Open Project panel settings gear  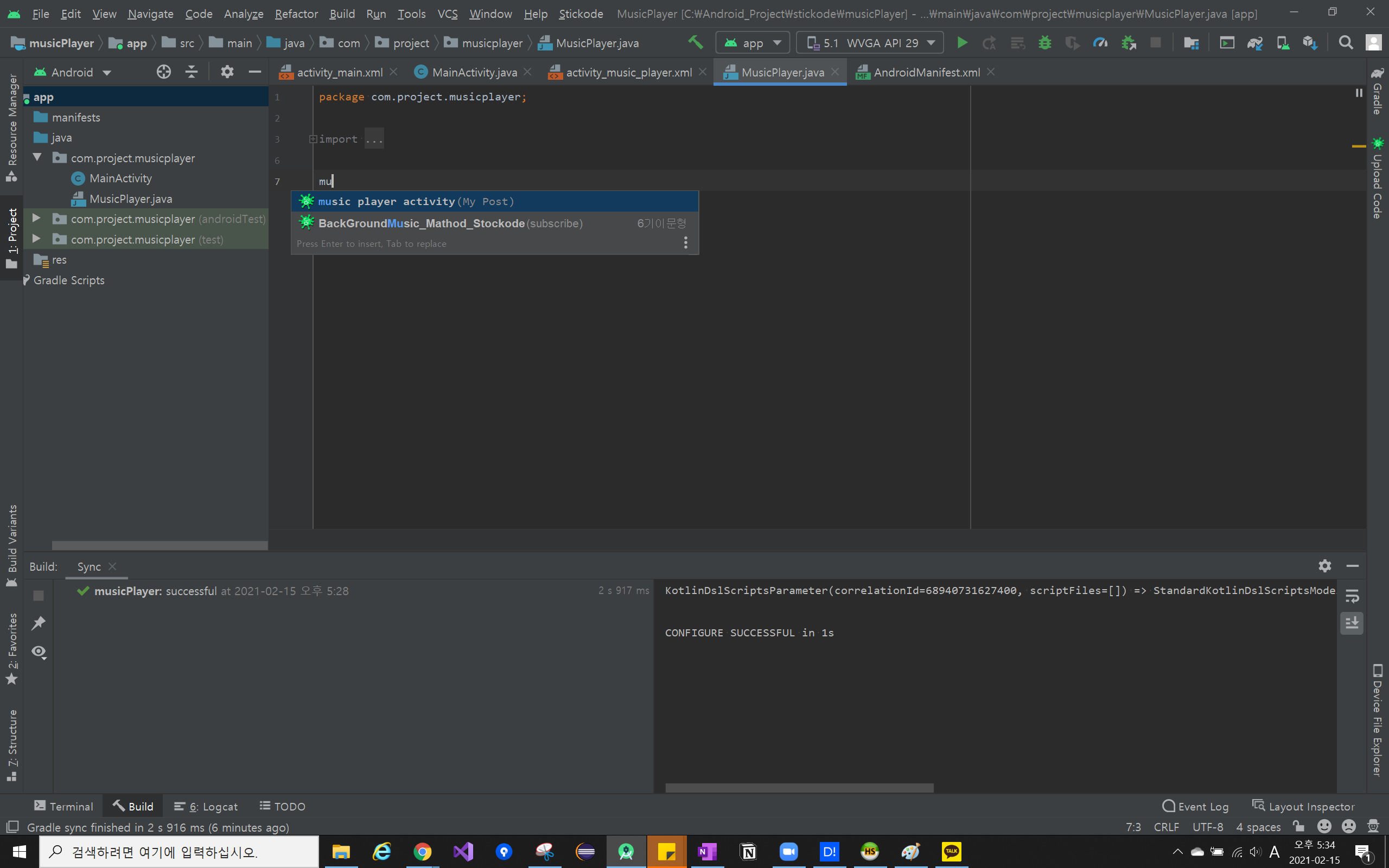click(x=227, y=72)
